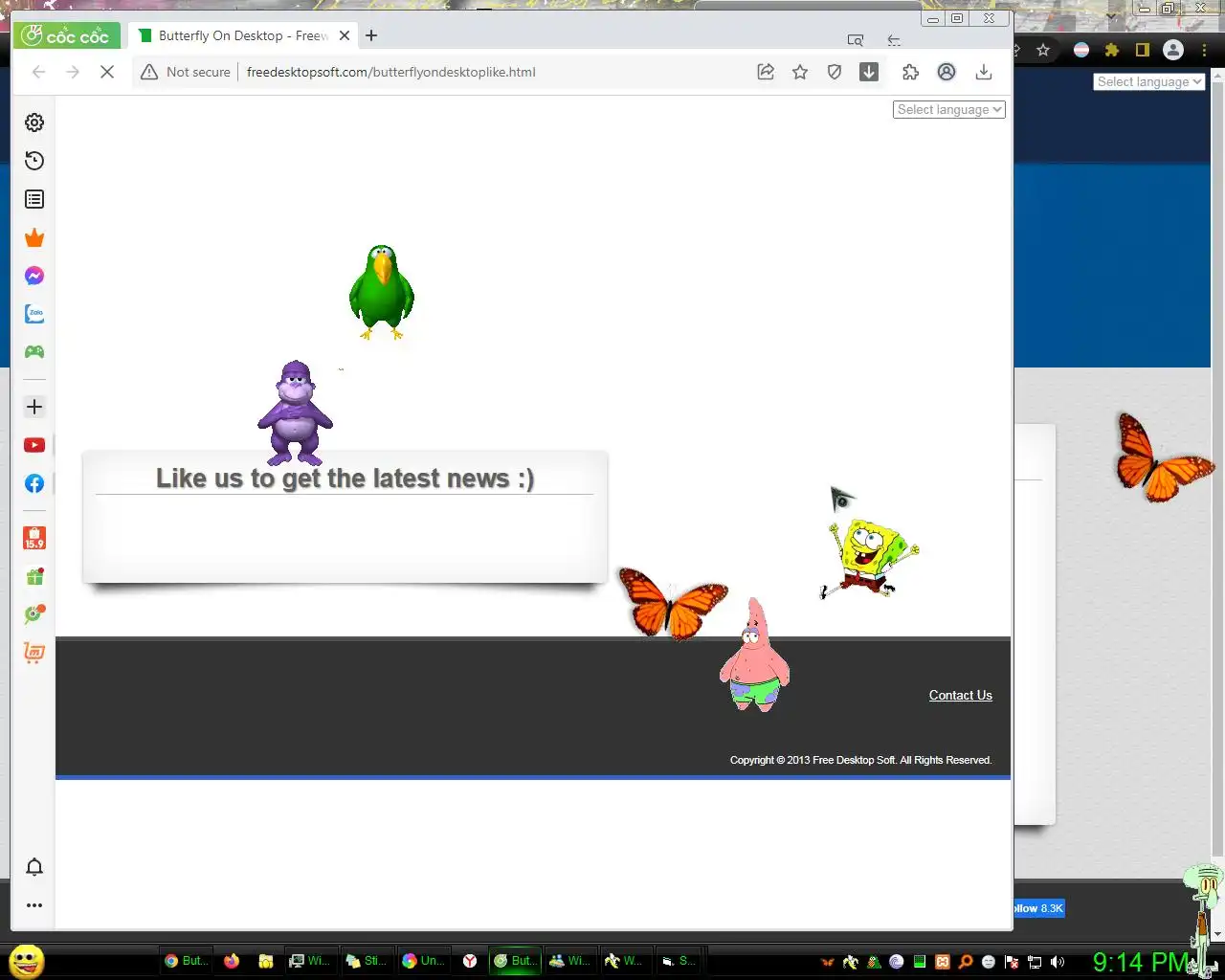Click the SpongeBob desktop character
The height and width of the screenshot is (980, 1225).
pyautogui.click(x=869, y=558)
